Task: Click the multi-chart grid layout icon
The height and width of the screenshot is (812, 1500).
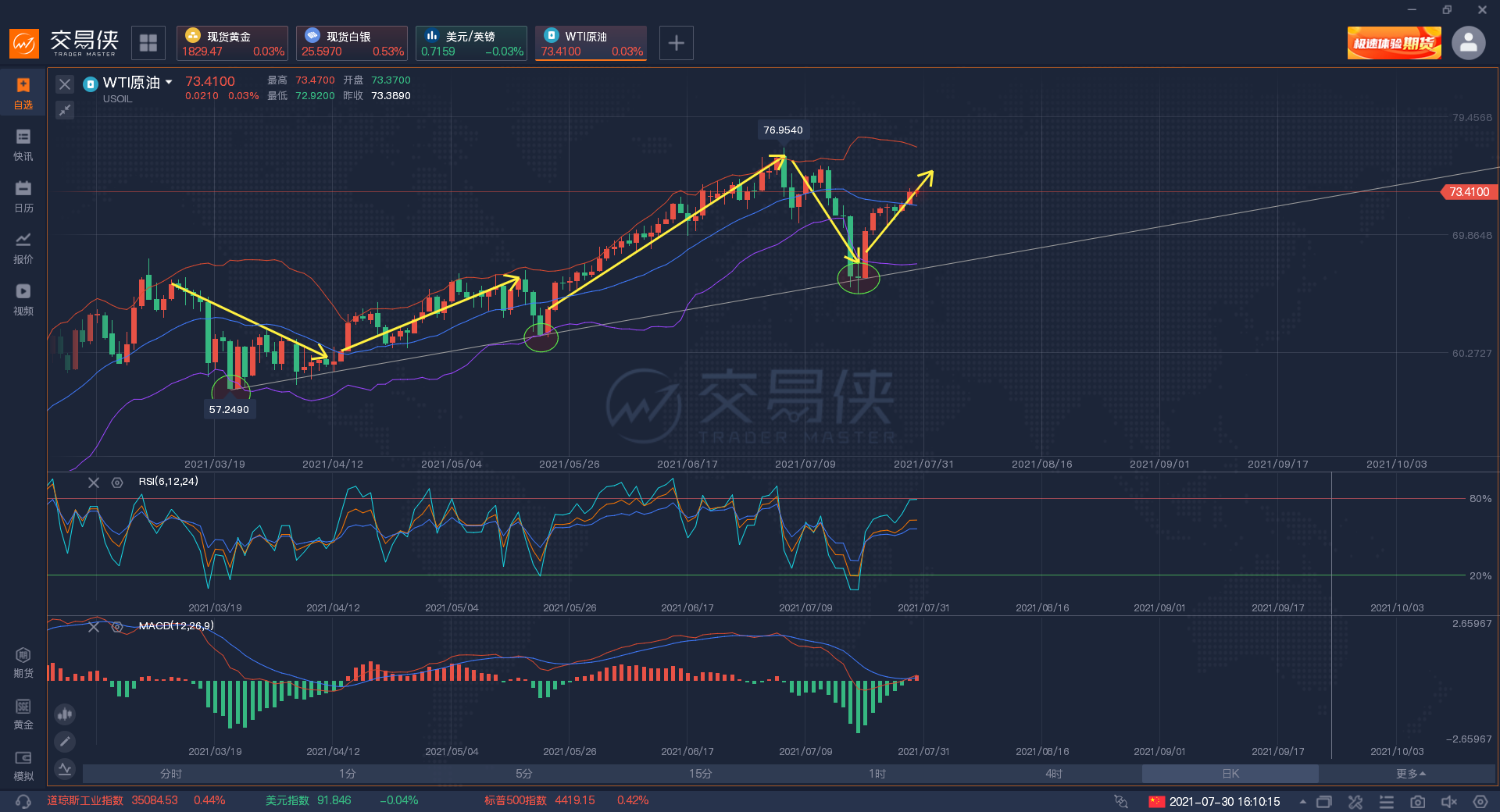Action: (x=148, y=43)
